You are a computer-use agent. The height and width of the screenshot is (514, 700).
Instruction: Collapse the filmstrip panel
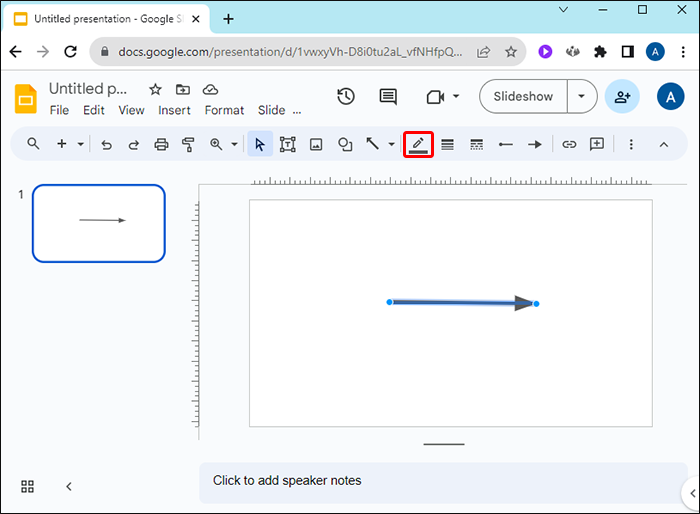[69, 486]
